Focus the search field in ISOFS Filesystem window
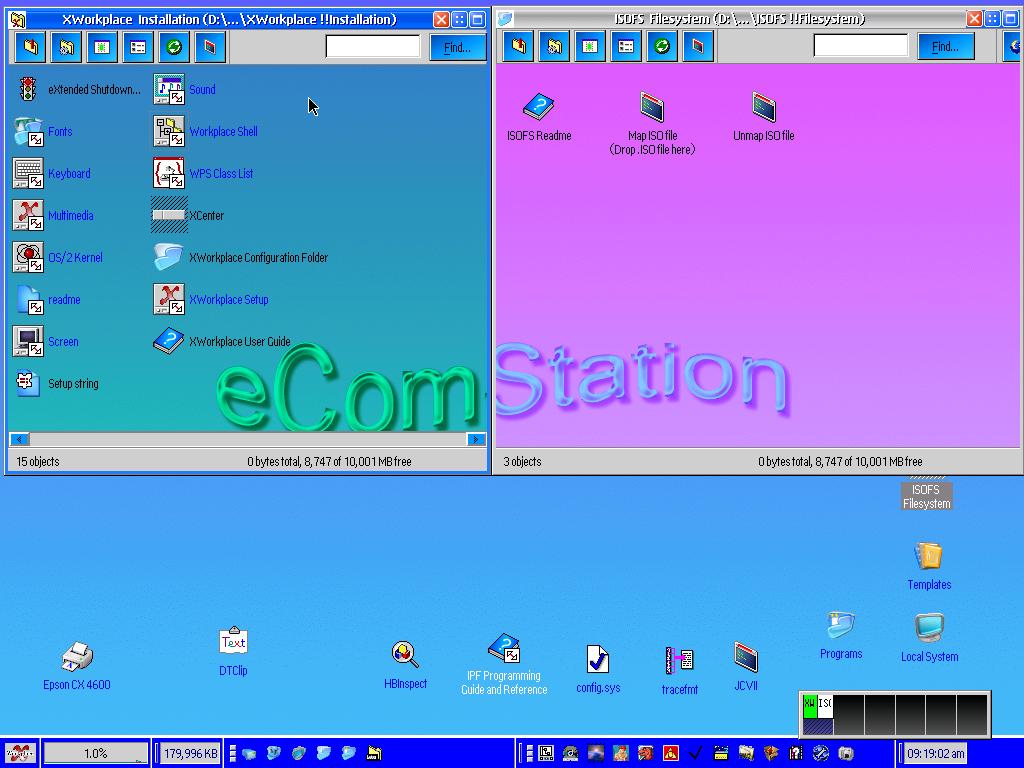The height and width of the screenshot is (768, 1024). 860,46
